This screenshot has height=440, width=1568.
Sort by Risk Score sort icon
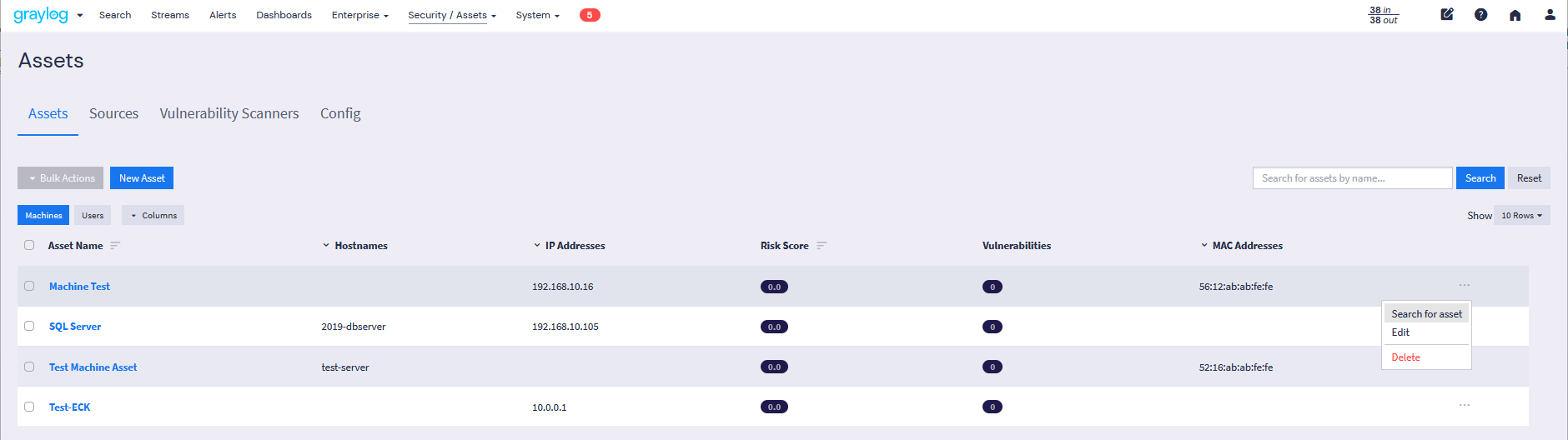pos(822,246)
